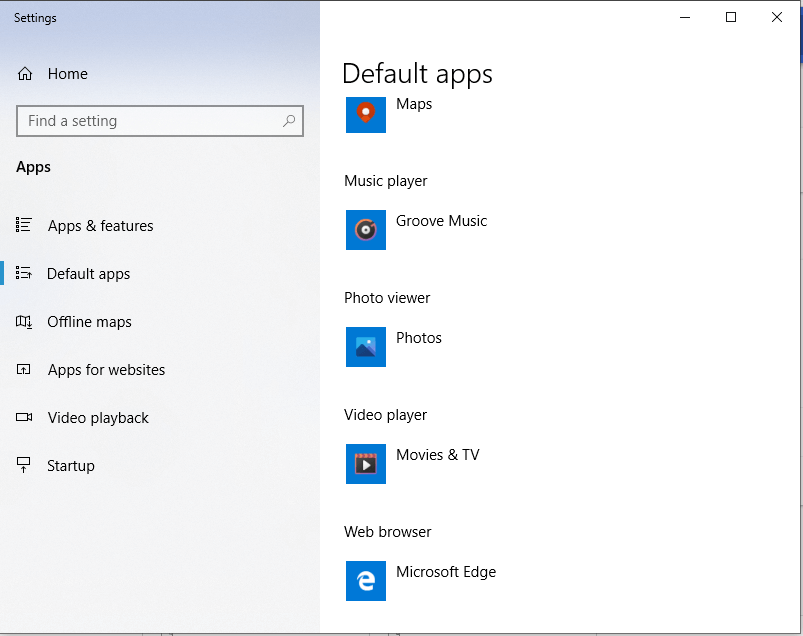Click the Video playback camera icon
Image resolution: width=803 pixels, height=636 pixels.
[24, 417]
